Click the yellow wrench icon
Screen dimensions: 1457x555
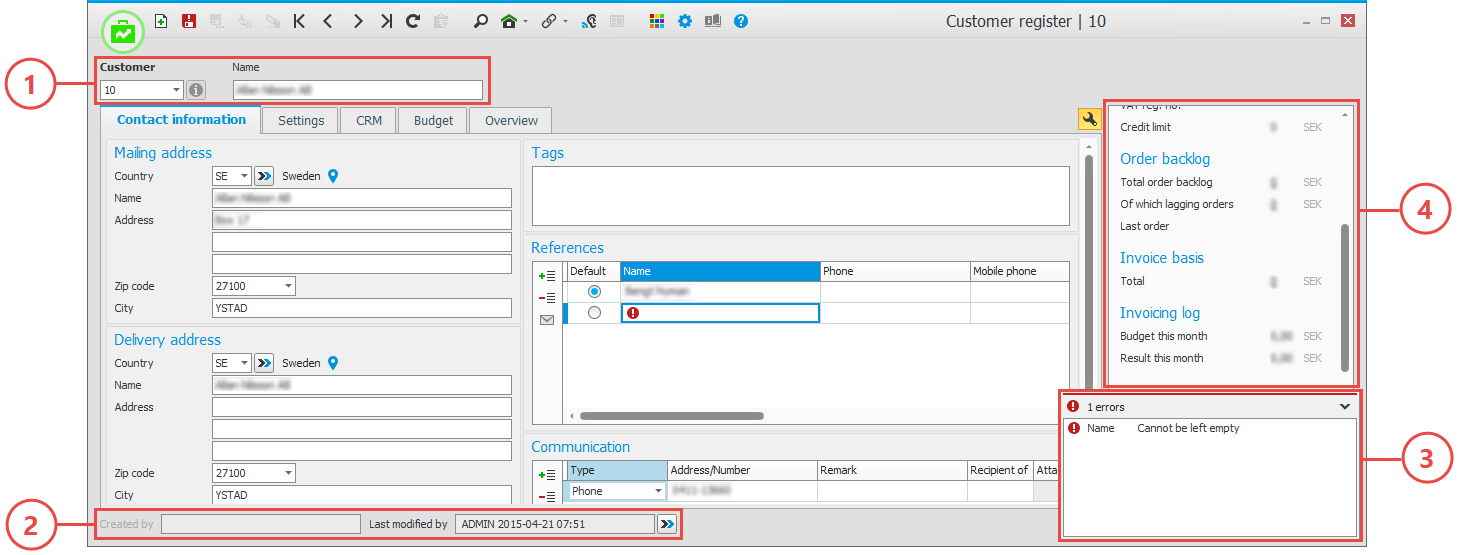pyautogui.click(x=1089, y=120)
